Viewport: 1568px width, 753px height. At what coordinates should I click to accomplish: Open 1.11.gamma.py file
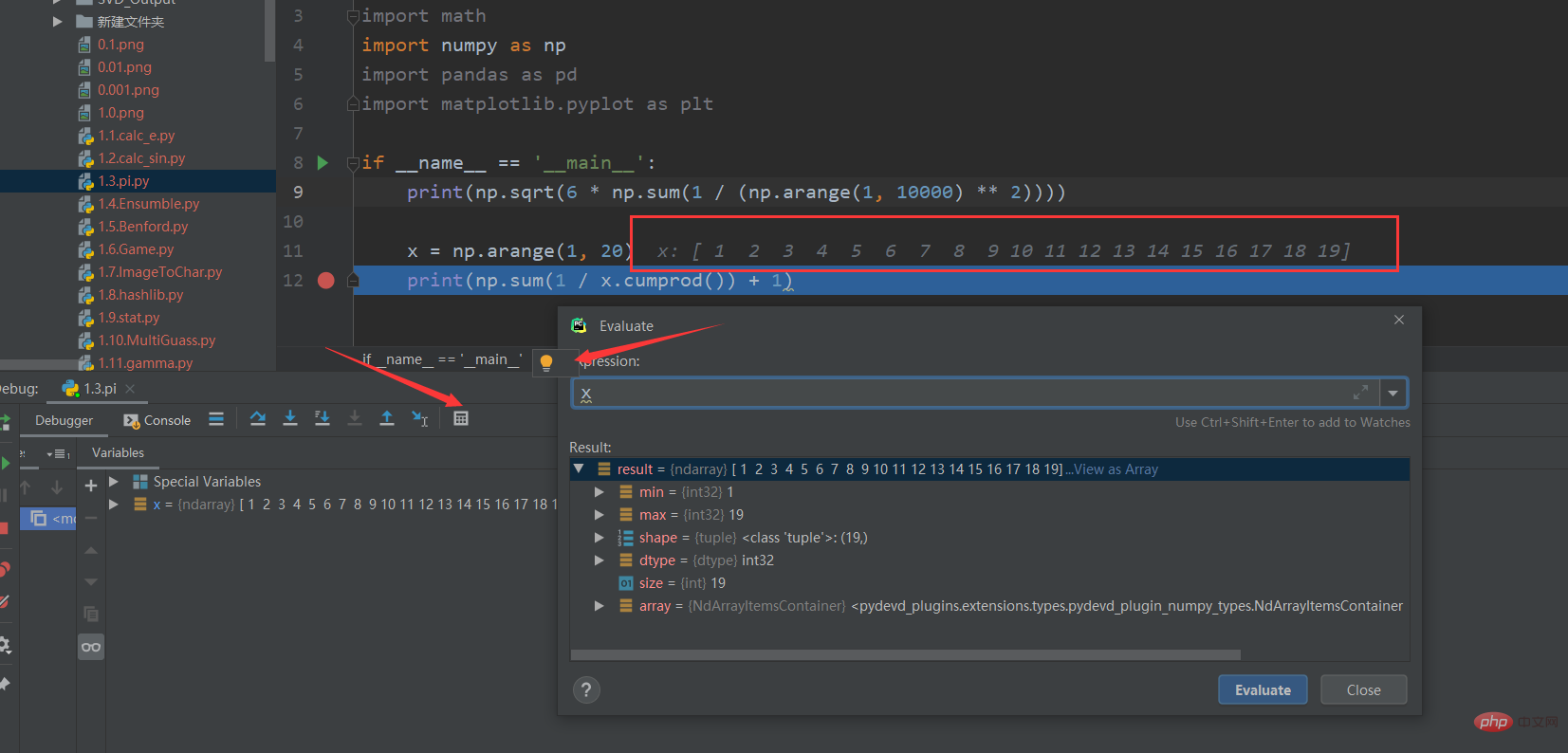pos(145,363)
